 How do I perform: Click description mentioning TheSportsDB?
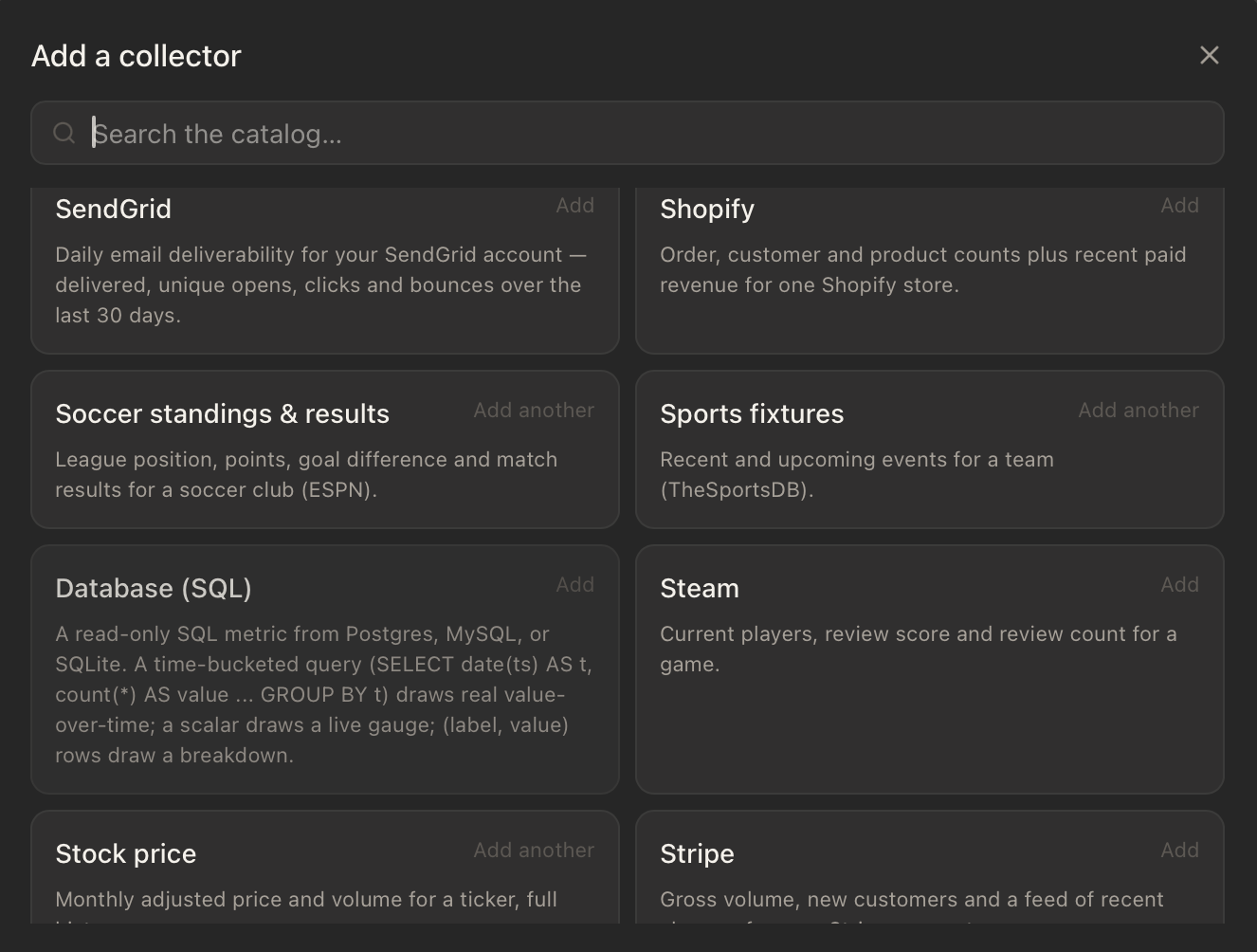(x=857, y=475)
